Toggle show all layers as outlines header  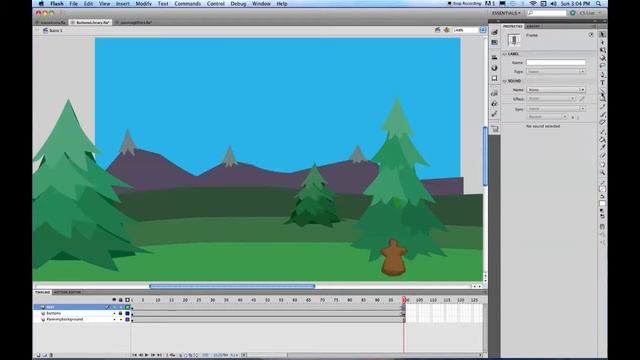[x=127, y=300]
